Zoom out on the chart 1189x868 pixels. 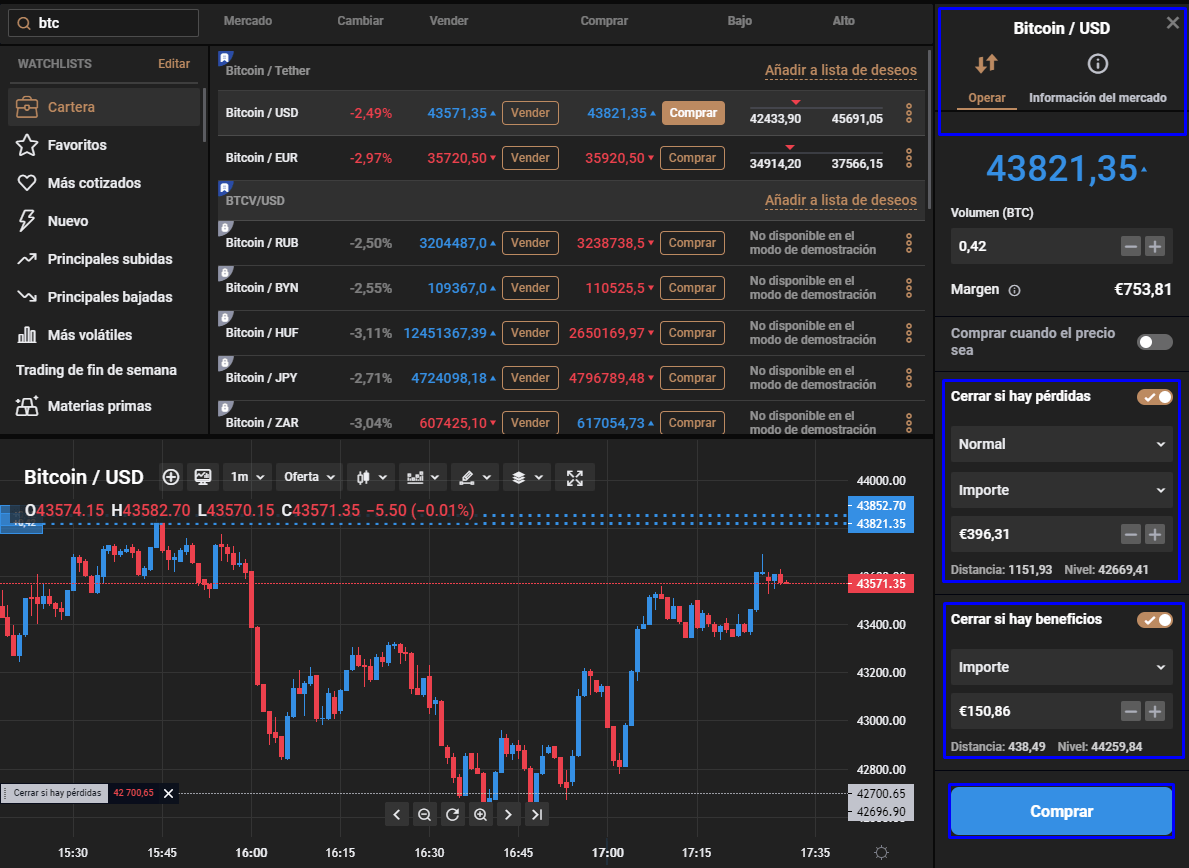425,815
